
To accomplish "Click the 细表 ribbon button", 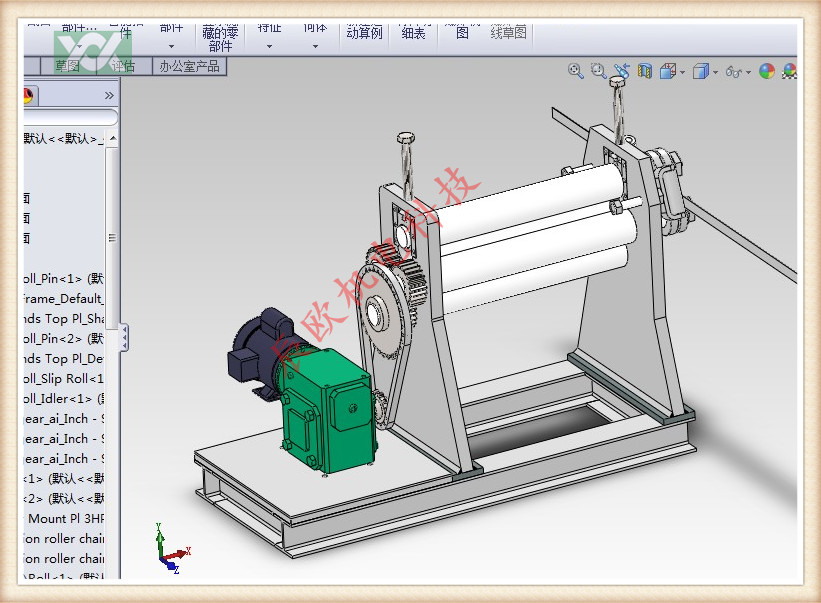I will [413, 32].
